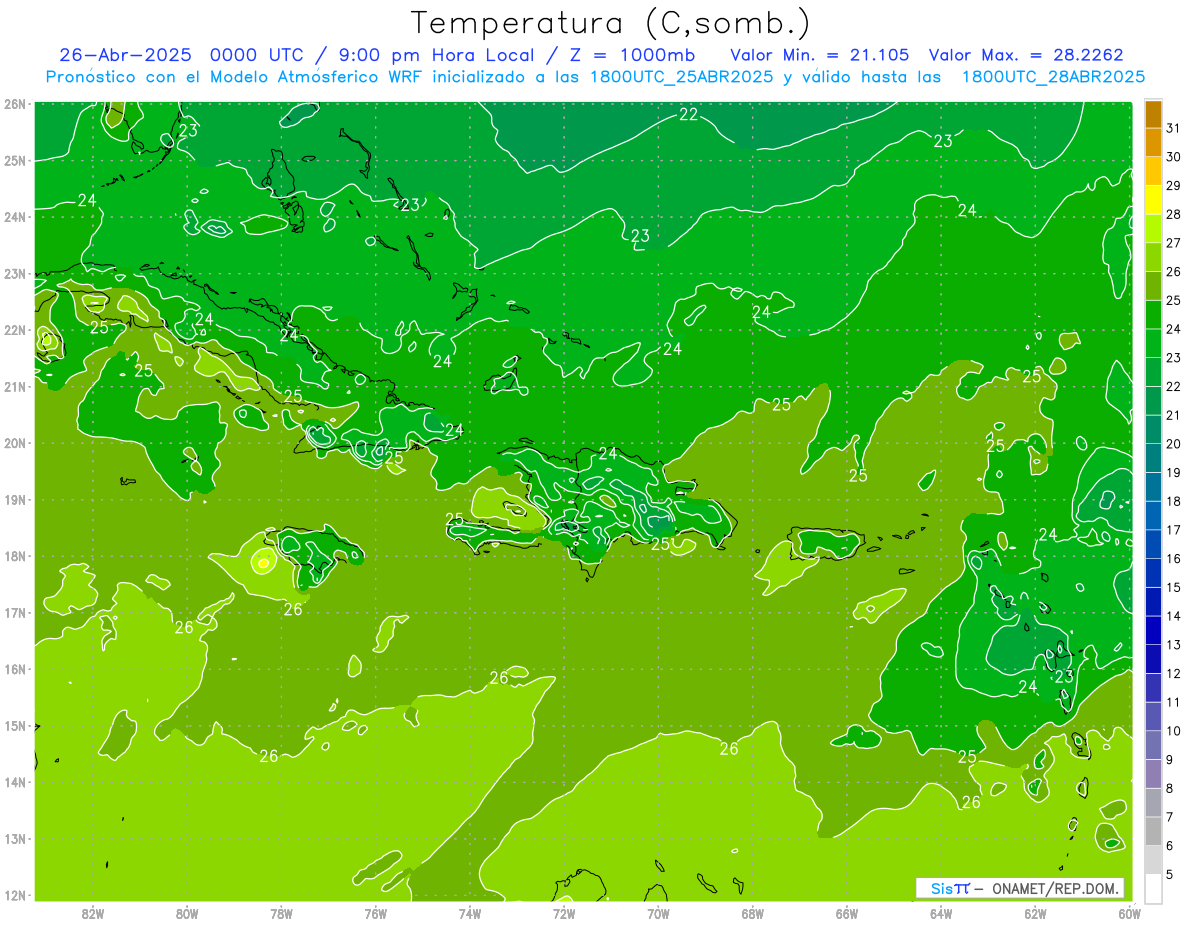
Task: Click the colorbar legend value 5
Action: click(1170, 874)
